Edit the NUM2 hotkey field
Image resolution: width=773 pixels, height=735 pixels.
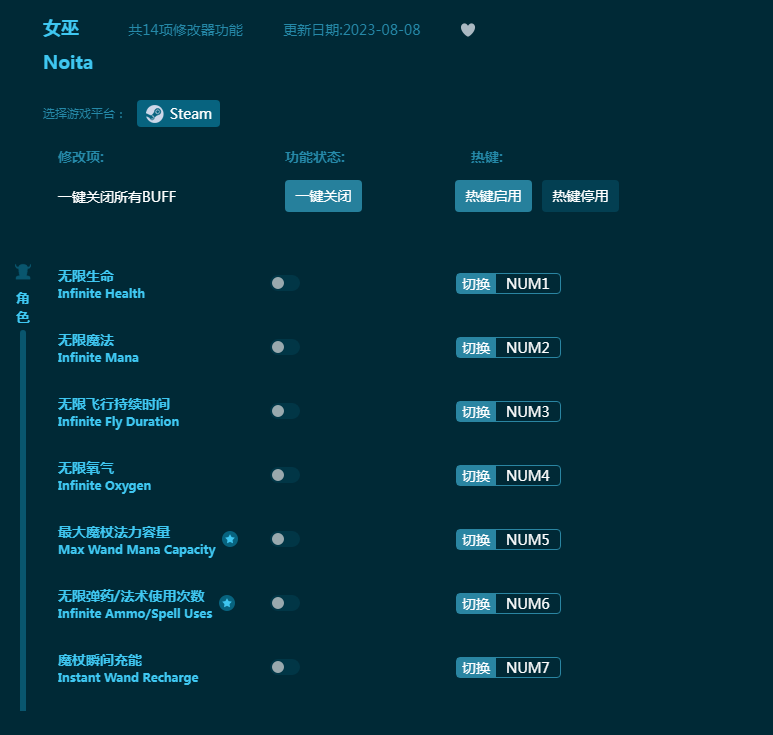pos(528,348)
